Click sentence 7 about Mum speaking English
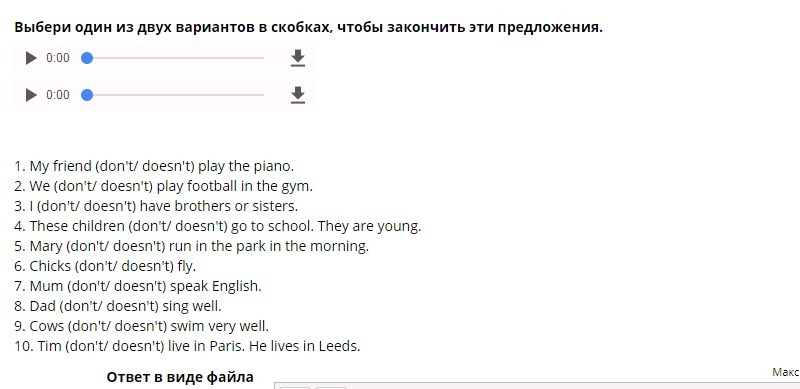This screenshot has height=389, width=800. pos(138,286)
